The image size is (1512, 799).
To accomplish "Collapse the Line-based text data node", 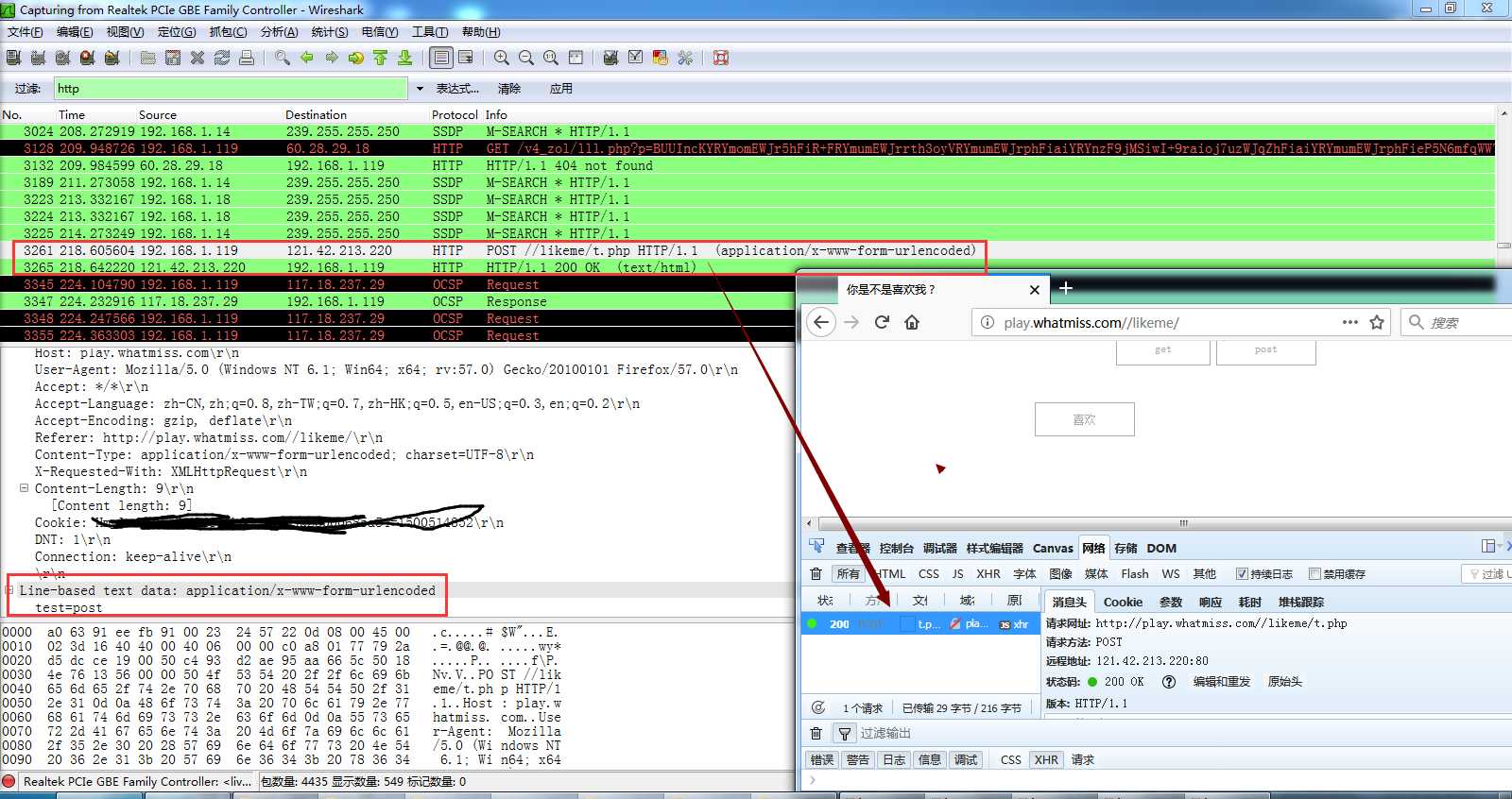I will click(9, 590).
